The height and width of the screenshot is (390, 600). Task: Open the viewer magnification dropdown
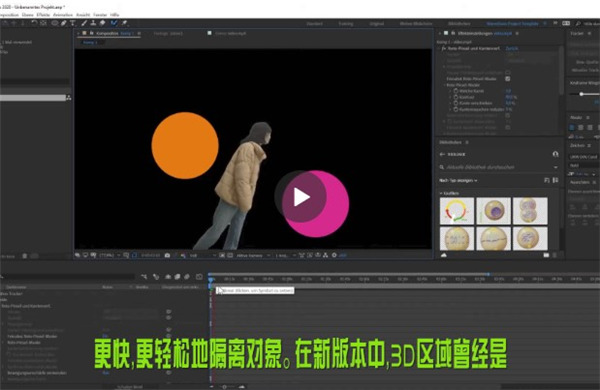coord(110,255)
